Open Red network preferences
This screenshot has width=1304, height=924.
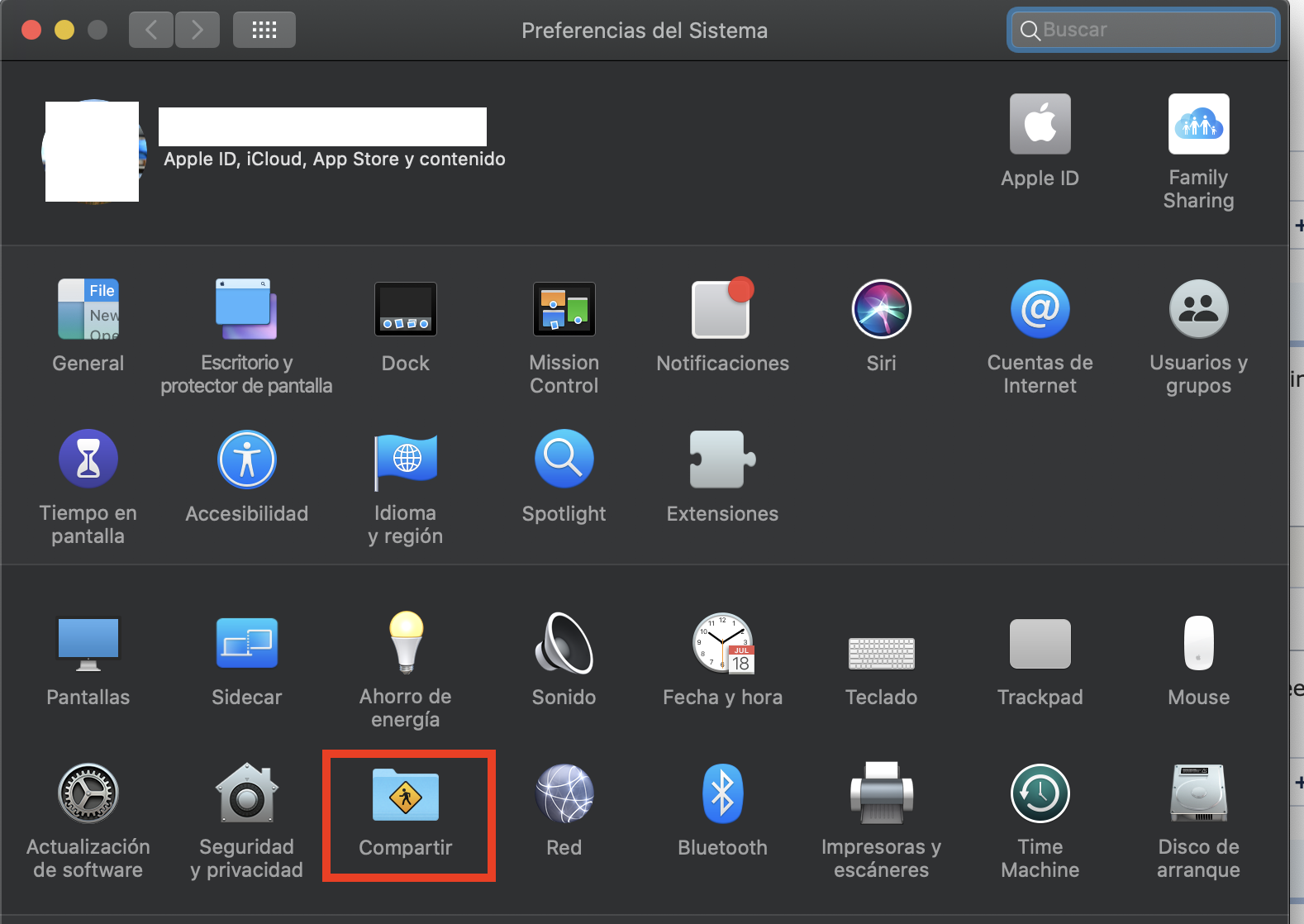tap(564, 793)
